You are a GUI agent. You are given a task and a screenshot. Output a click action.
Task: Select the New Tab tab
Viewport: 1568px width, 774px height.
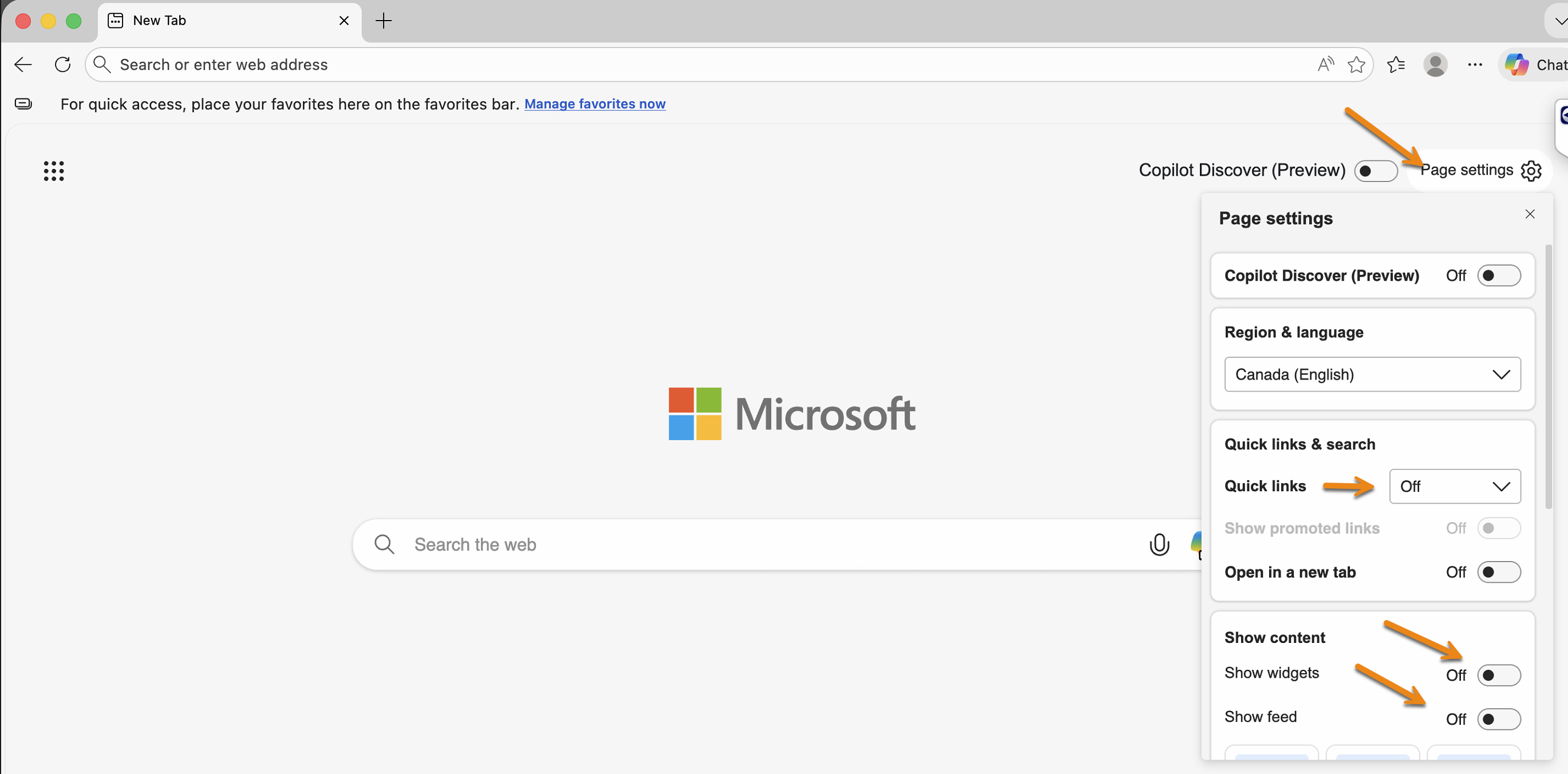click(230, 21)
